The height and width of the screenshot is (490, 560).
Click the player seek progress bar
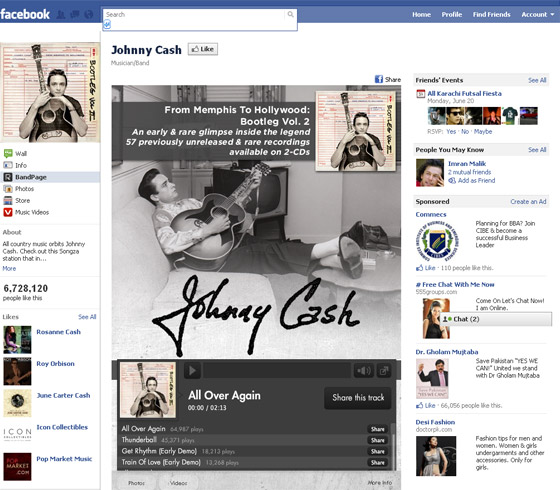coord(277,371)
